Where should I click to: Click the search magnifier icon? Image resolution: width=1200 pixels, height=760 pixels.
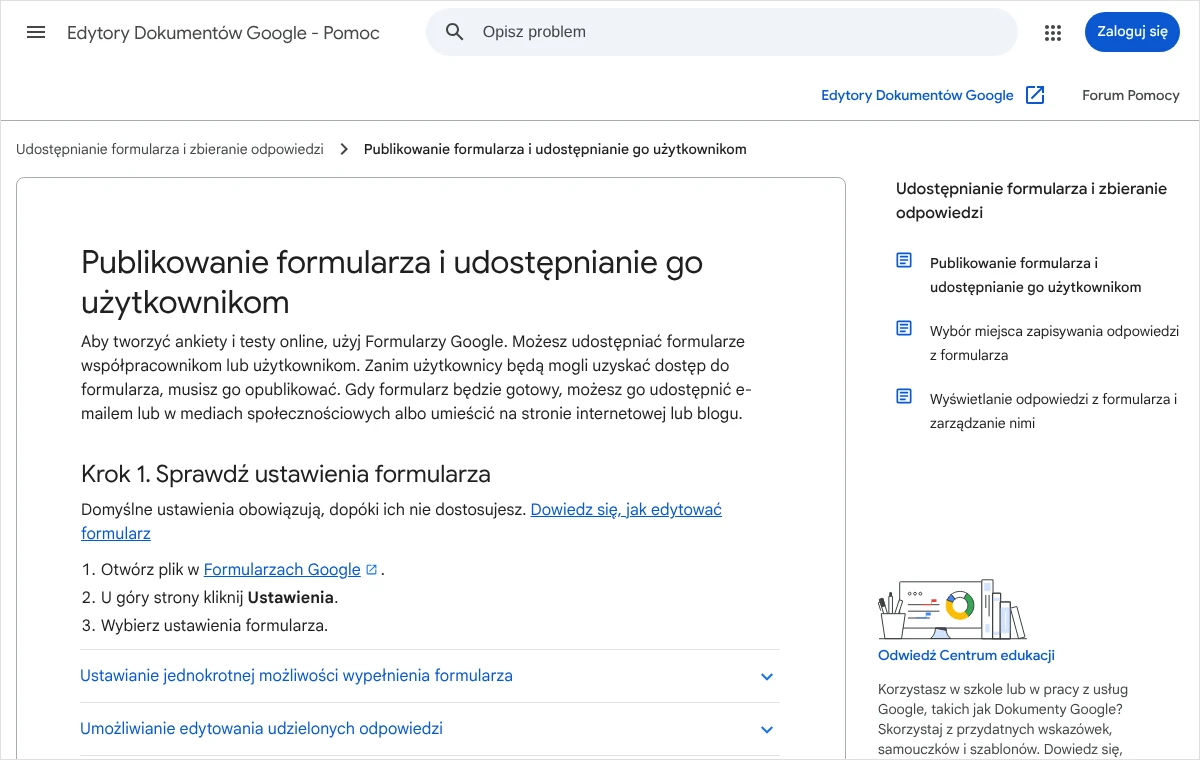tap(455, 32)
